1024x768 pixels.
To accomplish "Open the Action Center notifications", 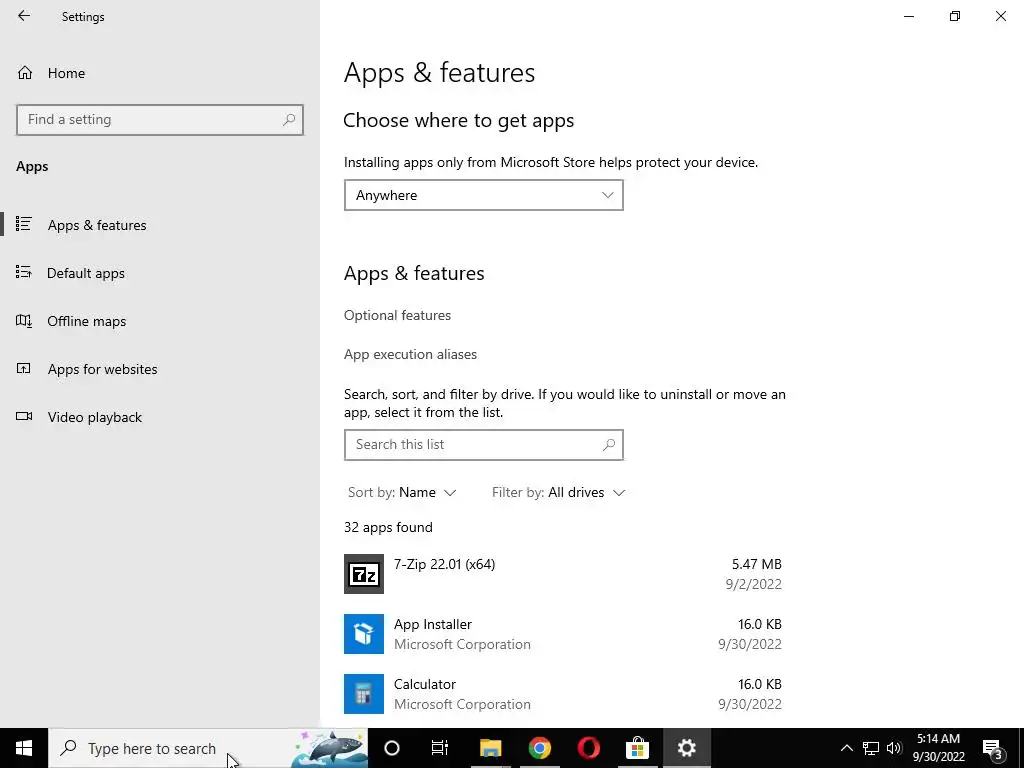I will (x=993, y=748).
